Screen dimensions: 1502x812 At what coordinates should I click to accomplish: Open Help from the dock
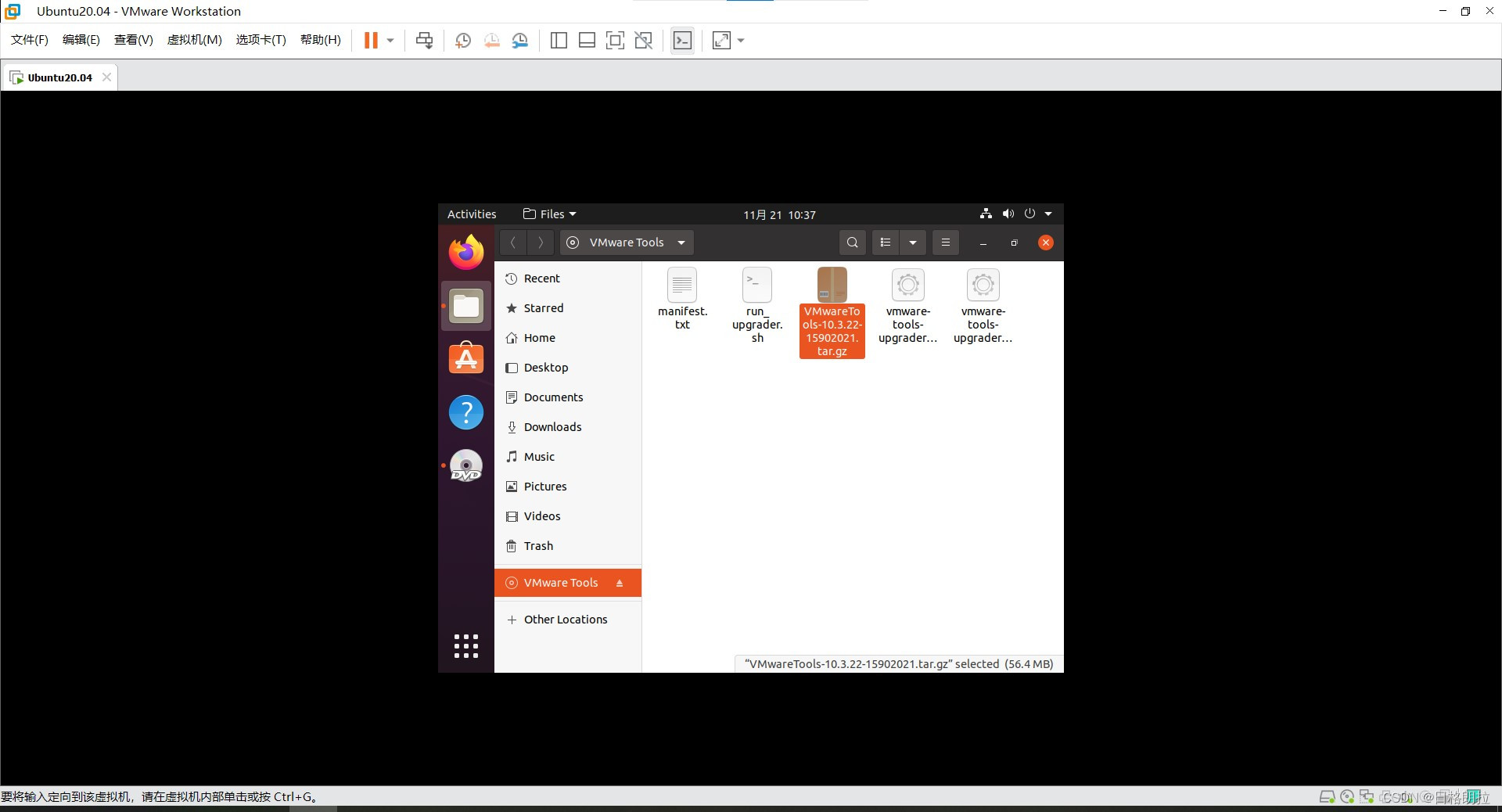point(466,412)
